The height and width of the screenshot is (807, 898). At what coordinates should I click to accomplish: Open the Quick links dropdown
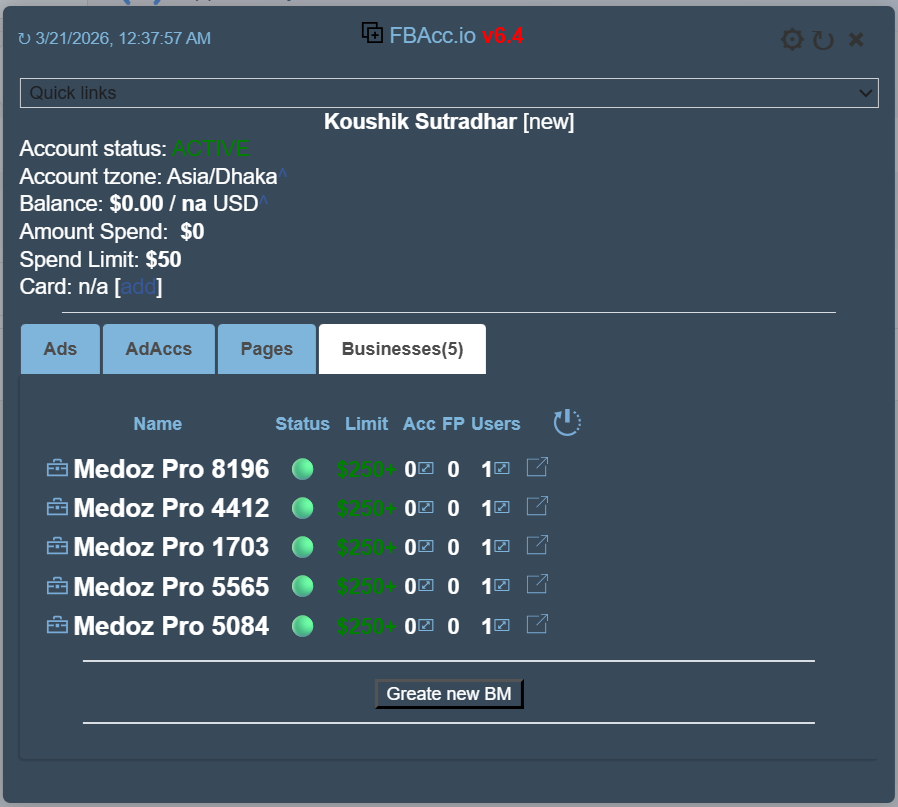[x=449, y=92]
